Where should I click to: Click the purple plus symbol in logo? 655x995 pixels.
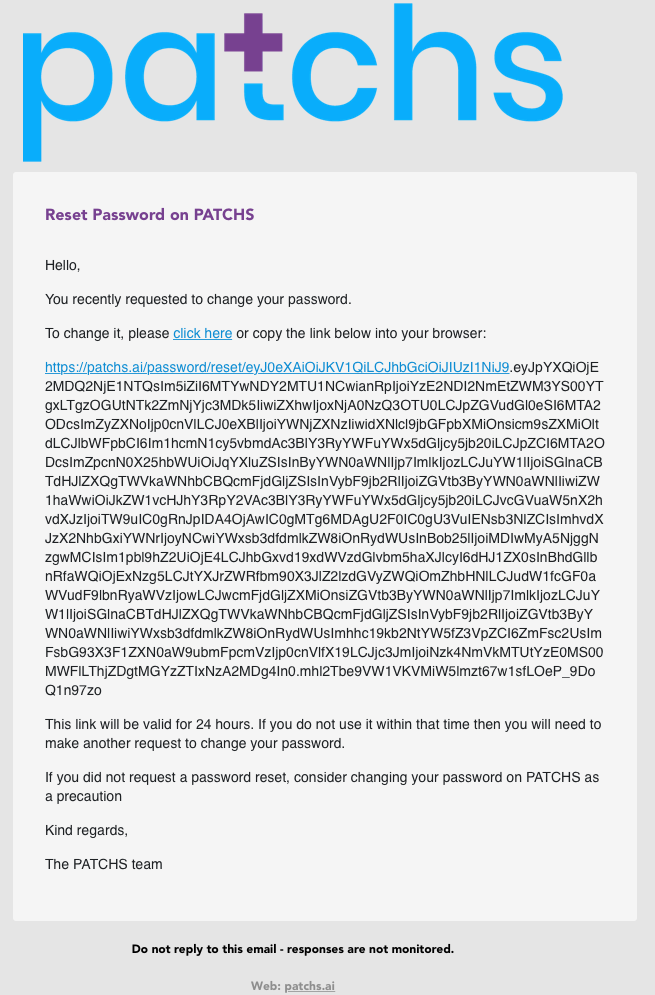[253, 42]
